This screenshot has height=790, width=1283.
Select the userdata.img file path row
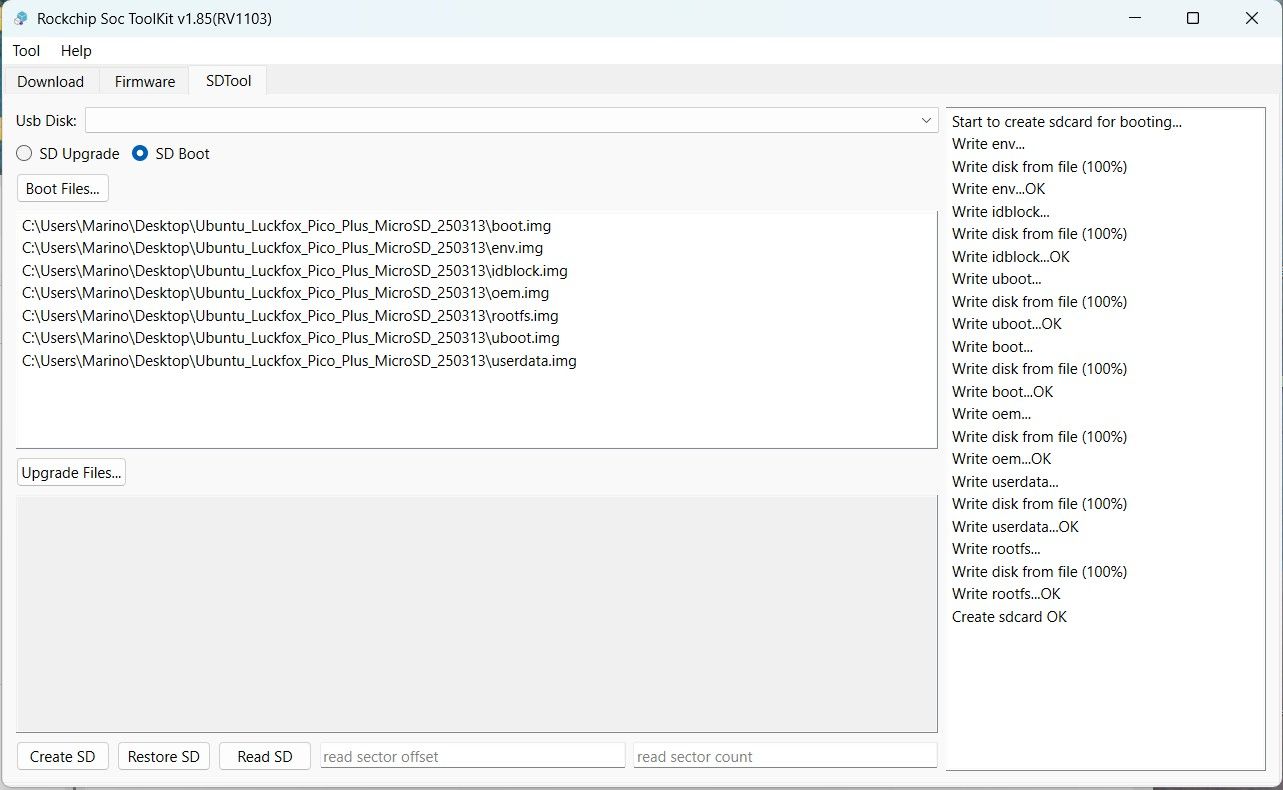(299, 361)
